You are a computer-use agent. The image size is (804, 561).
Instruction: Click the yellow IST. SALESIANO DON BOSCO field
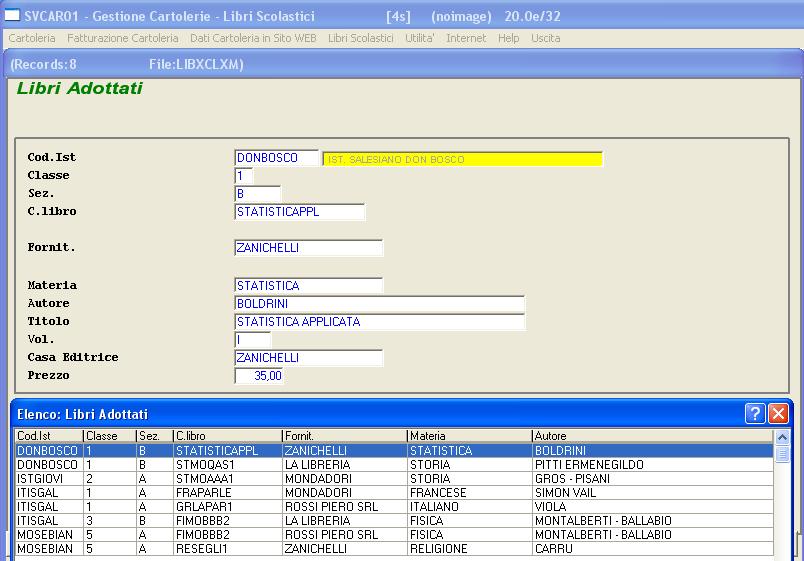click(x=463, y=159)
